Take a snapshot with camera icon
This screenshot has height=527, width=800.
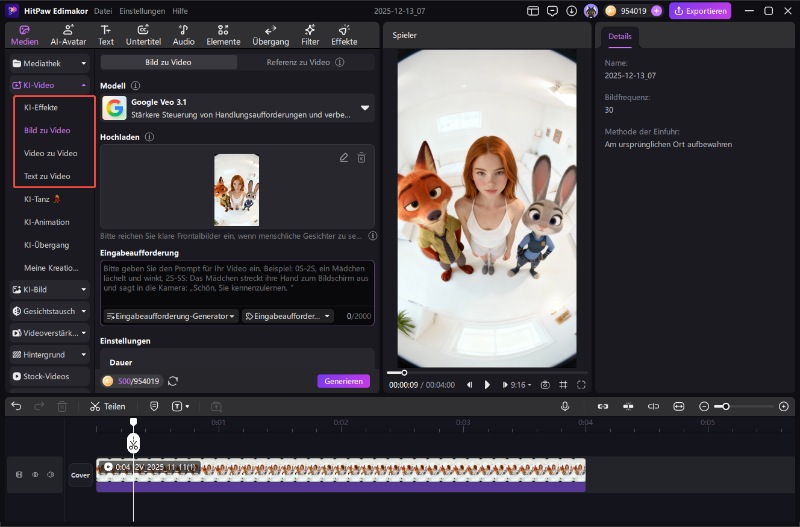pyautogui.click(x=545, y=385)
